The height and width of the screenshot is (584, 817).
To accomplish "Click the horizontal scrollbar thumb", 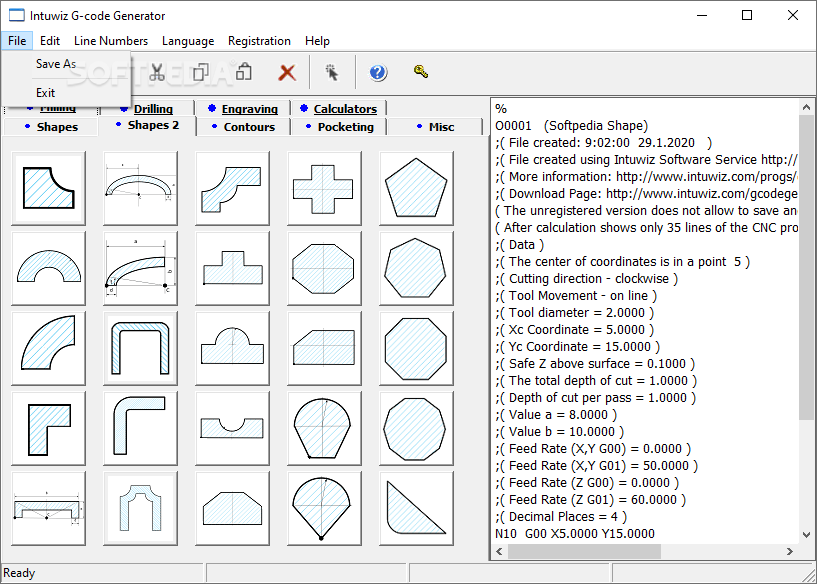I will (584, 551).
